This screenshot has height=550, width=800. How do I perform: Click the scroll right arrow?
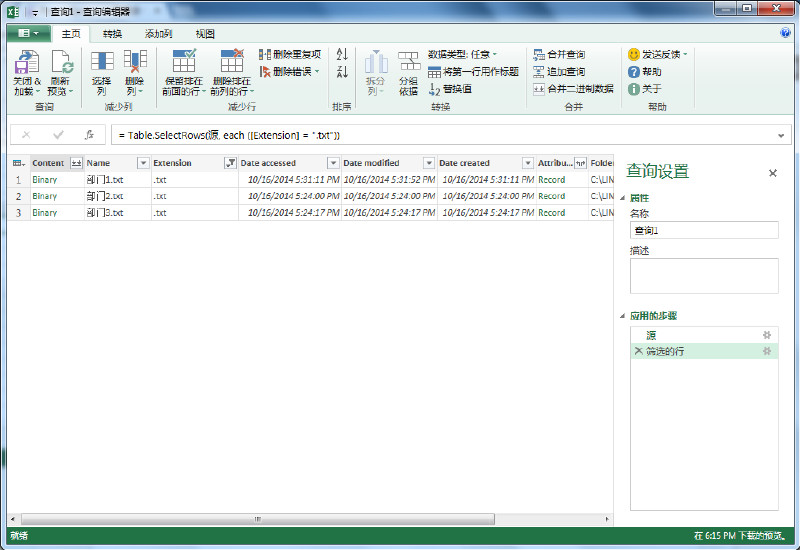(x=607, y=519)
